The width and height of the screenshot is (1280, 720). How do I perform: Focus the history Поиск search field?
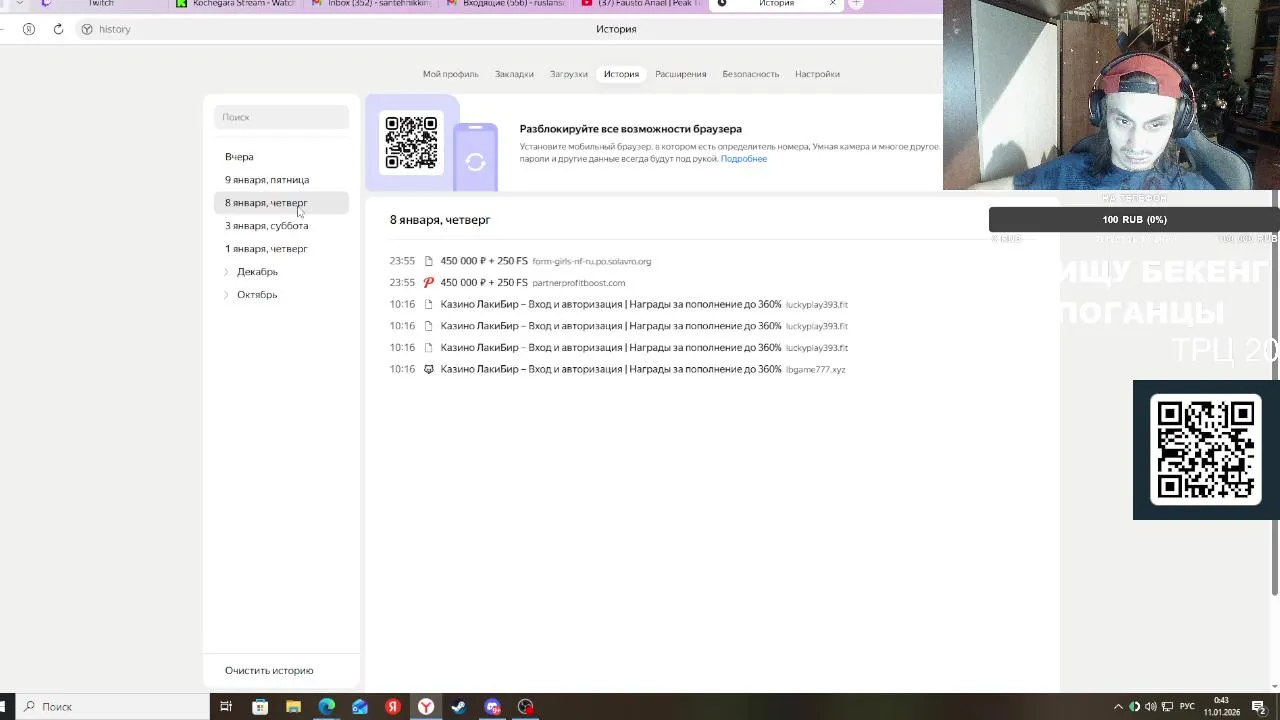pos(281,117)
